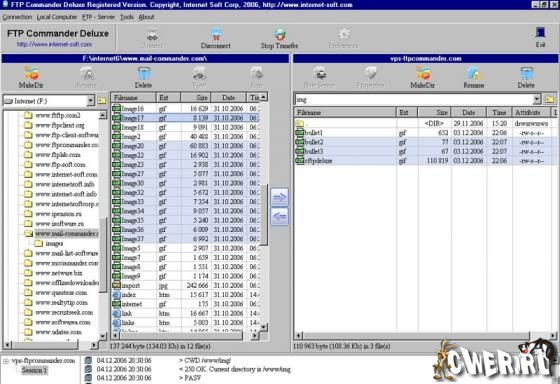Click down arrow of local file list scrollbar
Image resolution: width=560 pixels, height=384 pixels.
click(264, 326)
